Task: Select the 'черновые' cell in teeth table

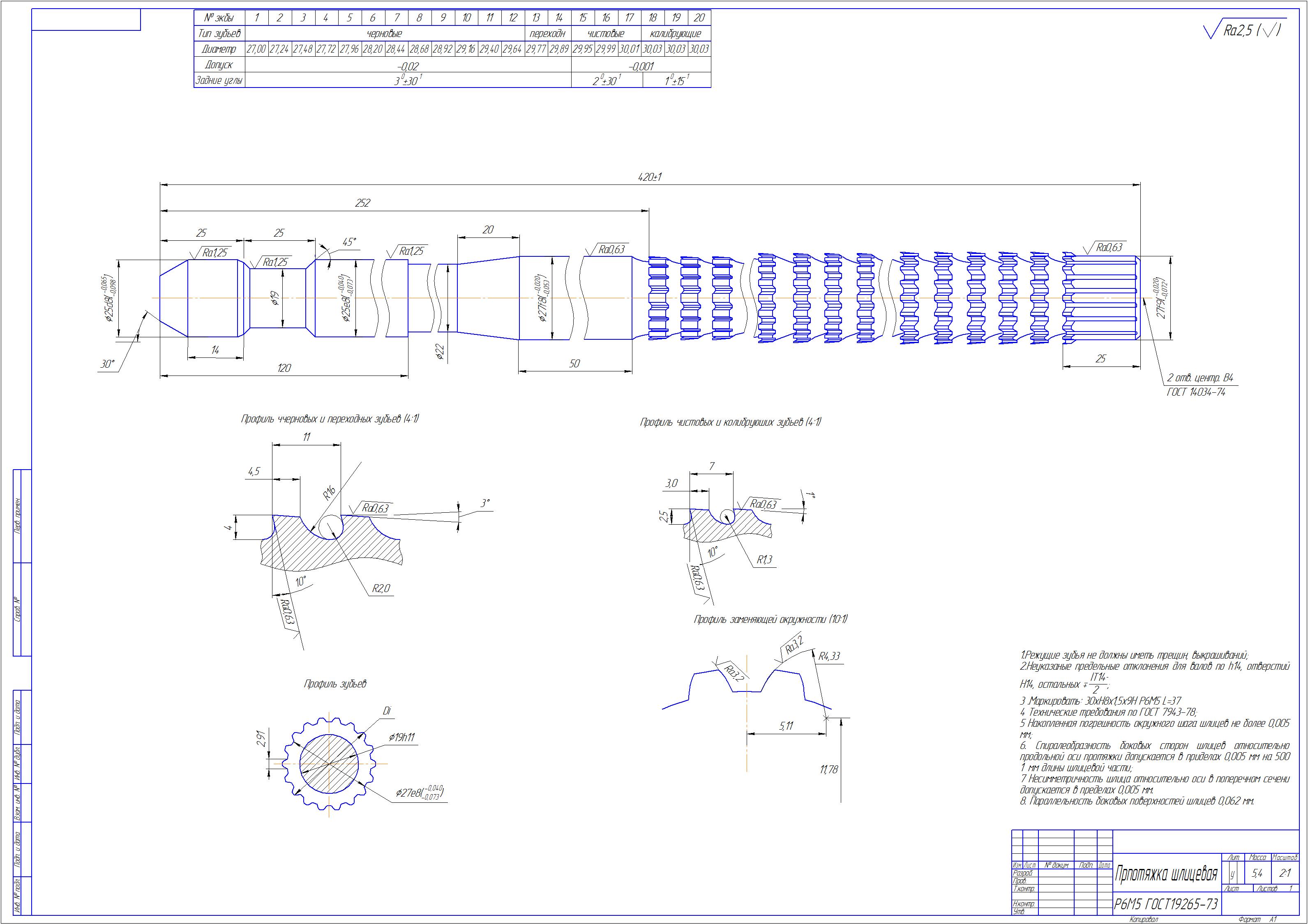Action: 385,34
